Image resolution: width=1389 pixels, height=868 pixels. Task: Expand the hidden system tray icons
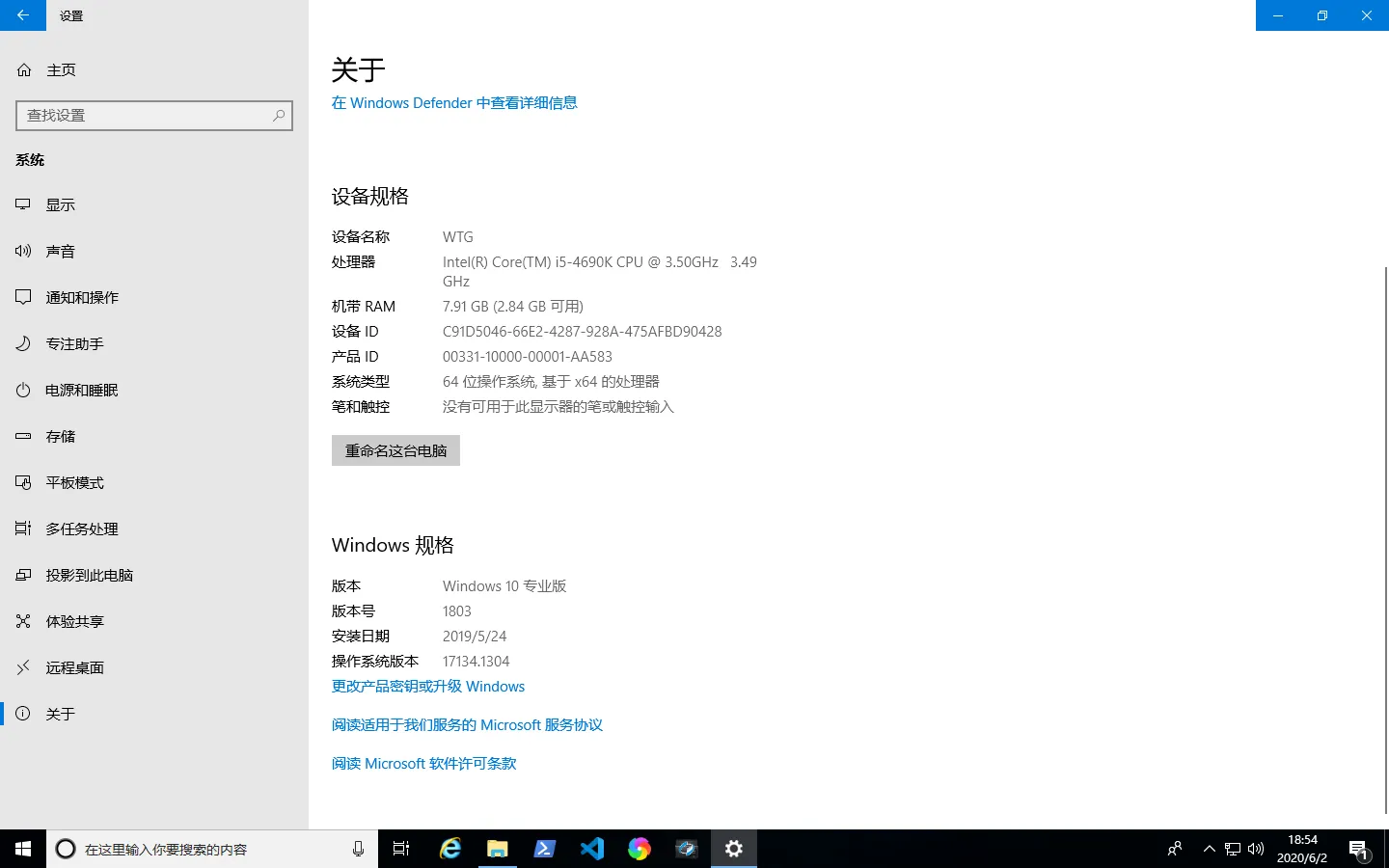click(x=1210, y=849)
